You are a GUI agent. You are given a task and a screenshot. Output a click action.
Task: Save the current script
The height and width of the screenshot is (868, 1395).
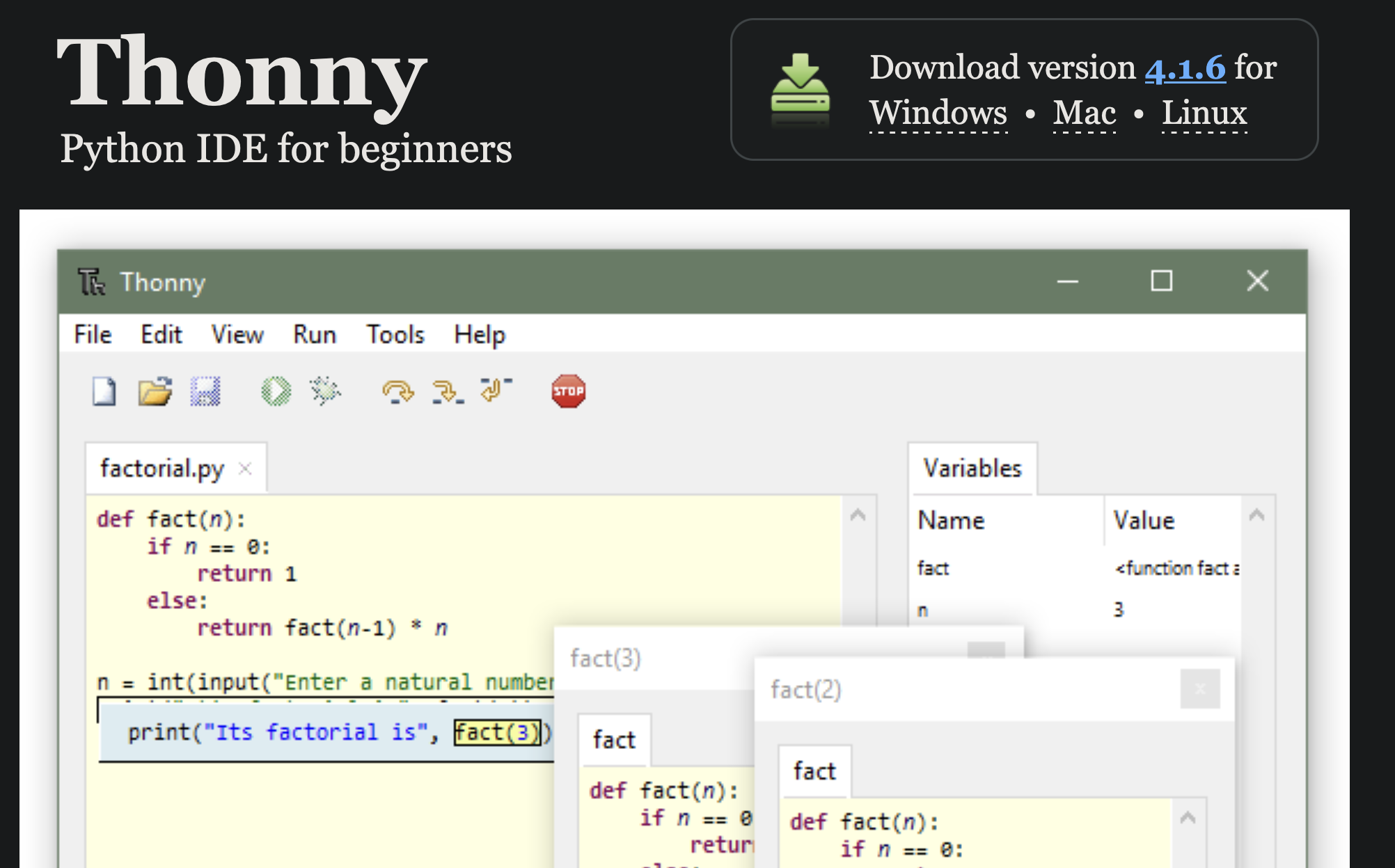coord(206,390)
